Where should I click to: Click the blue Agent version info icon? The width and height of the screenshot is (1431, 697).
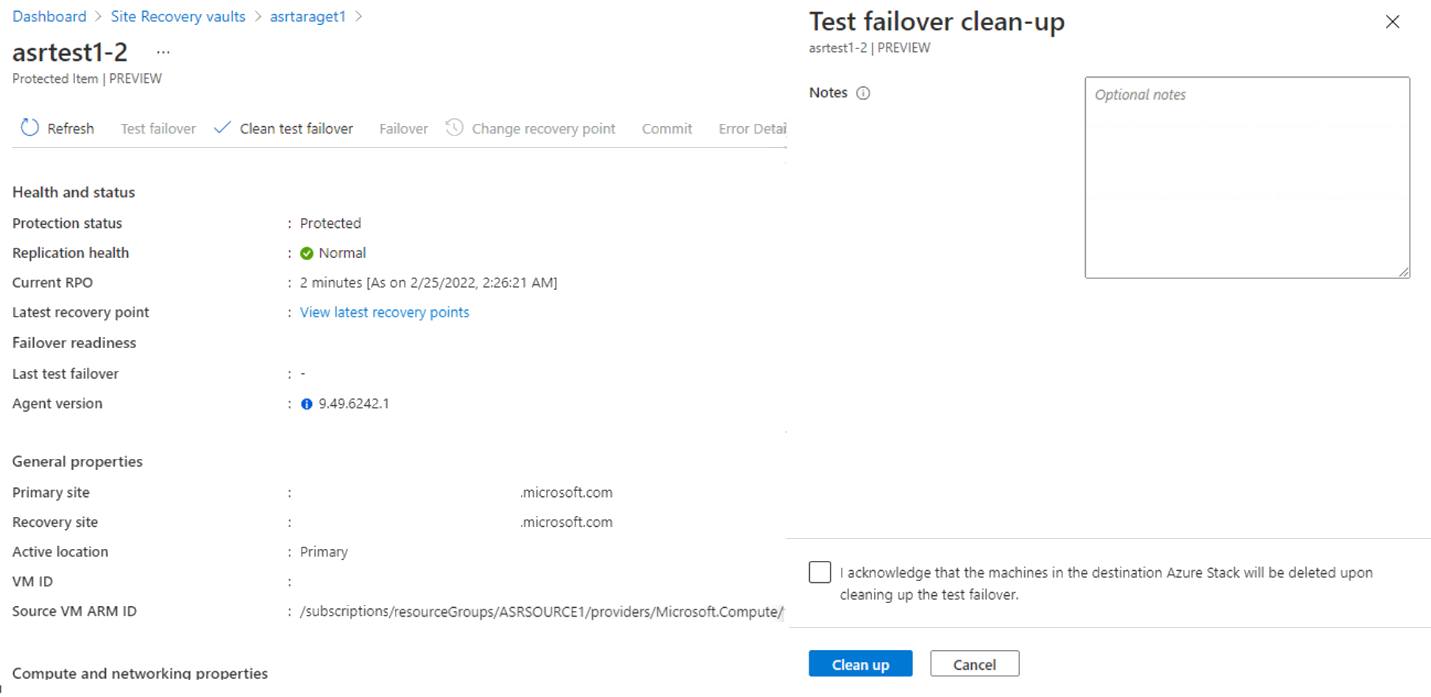click(x=307, y=404)
